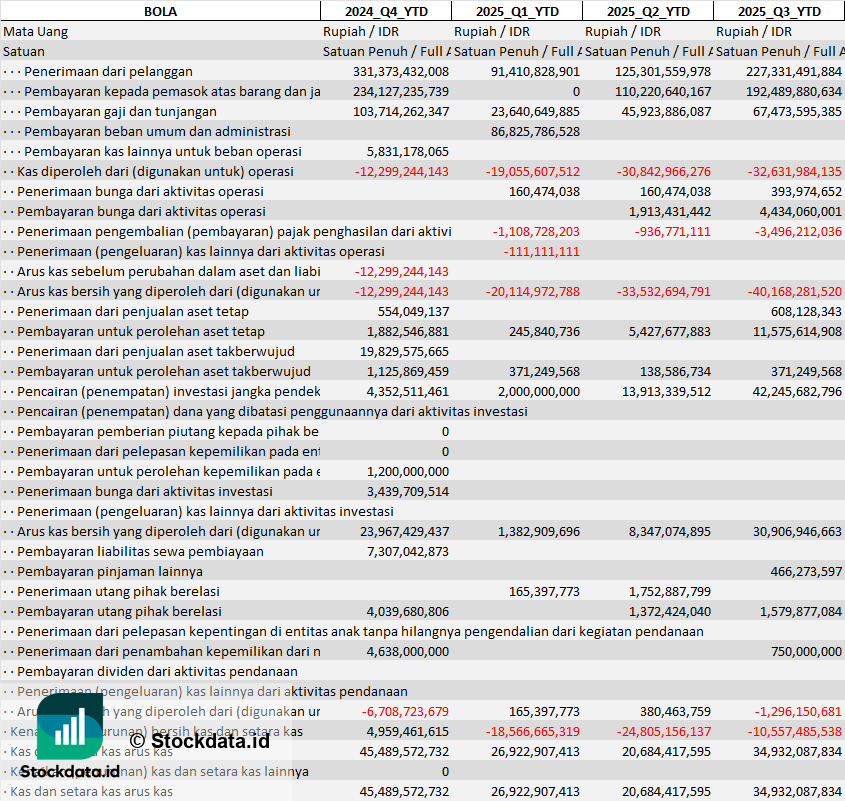The height and width of the screenshot is (801, 845).
Task: Select Penerimaan bunga dari aktivitas operasi label
Action: click(x=140, y=191)
